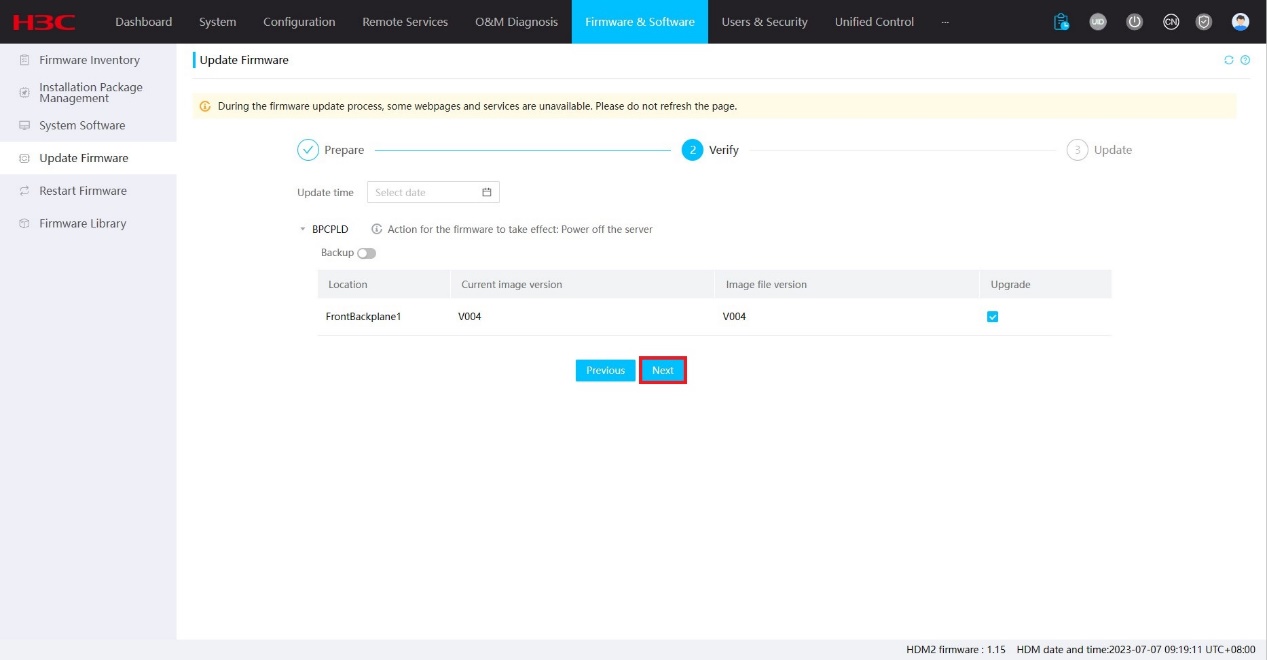Click the Update time date input
The width and height of the screenshot is (1267, 660).
pyautogui.click(x=433, y=192)
